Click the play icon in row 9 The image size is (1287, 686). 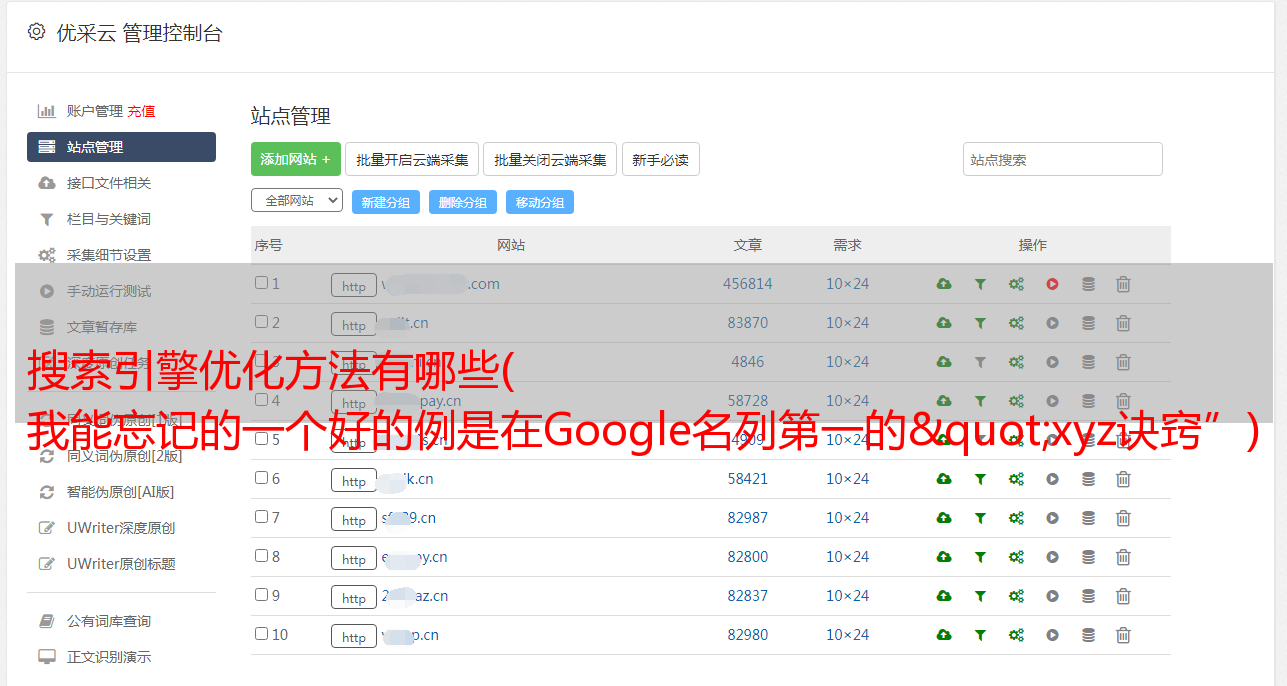click(x=1052, y=596)
